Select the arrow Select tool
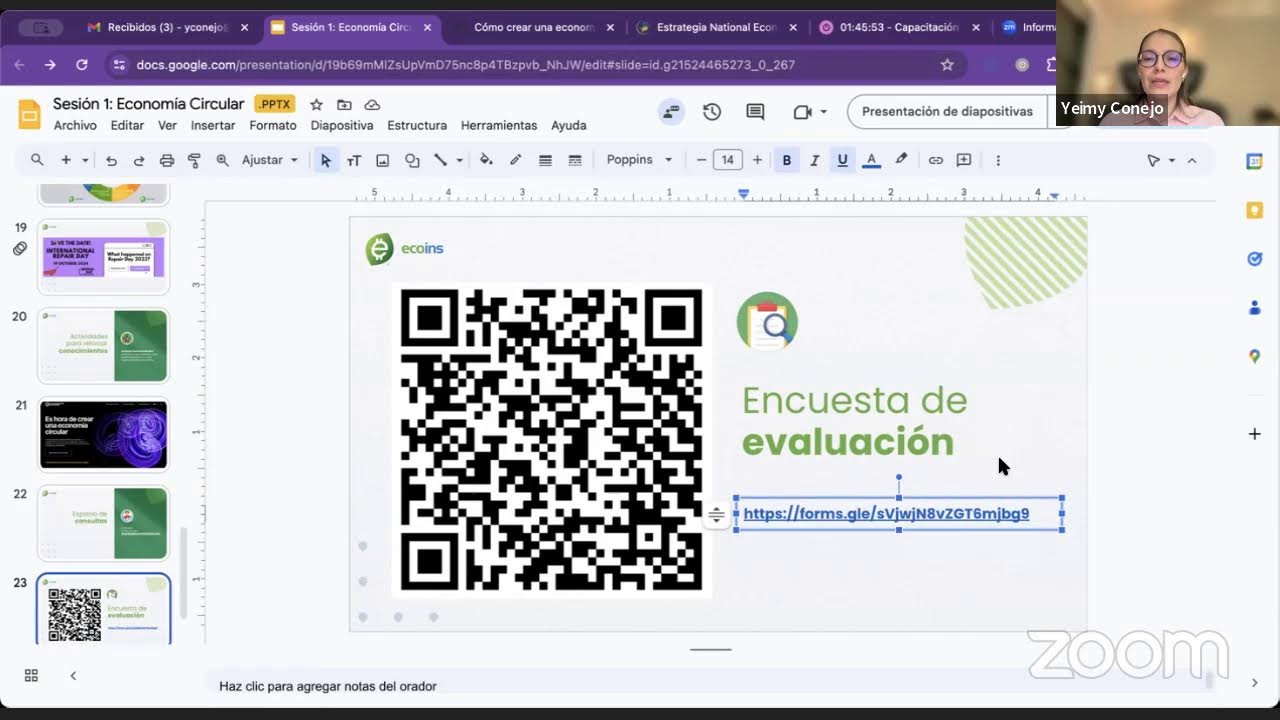This screenshot has height=720, width=1280. pos(325,160)
